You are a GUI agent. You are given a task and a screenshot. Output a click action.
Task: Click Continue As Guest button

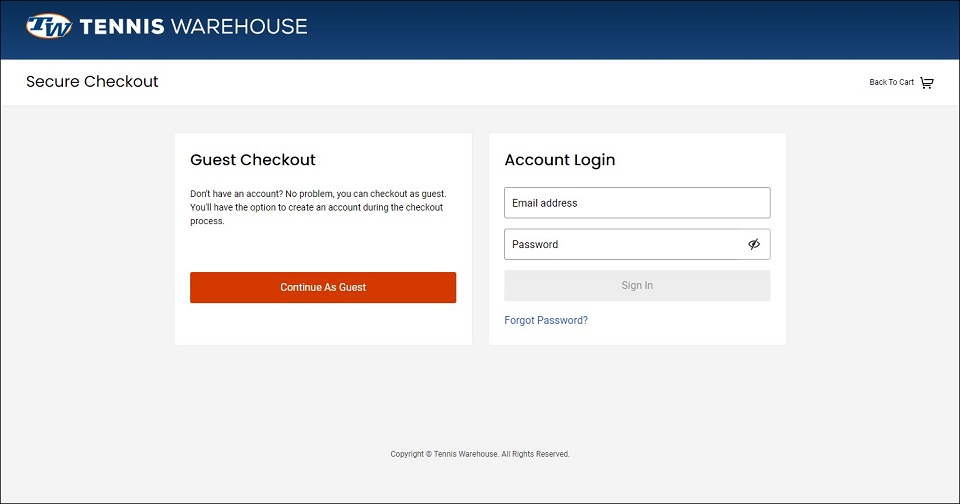coord(323,287)
